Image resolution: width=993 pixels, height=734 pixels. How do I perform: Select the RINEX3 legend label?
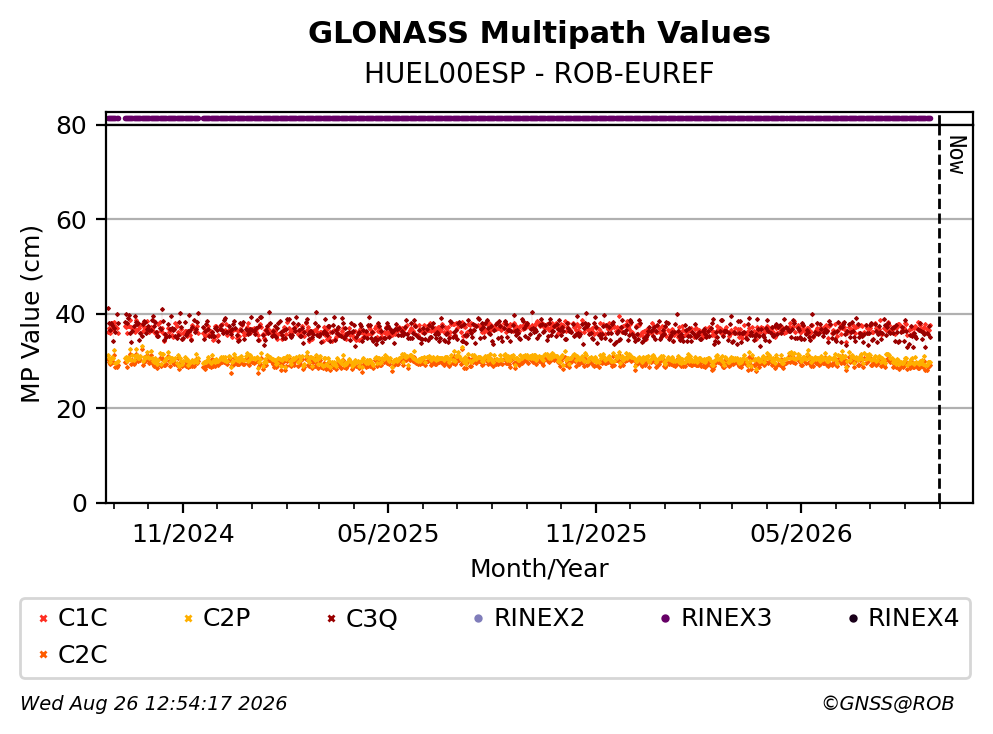point(726,617)
